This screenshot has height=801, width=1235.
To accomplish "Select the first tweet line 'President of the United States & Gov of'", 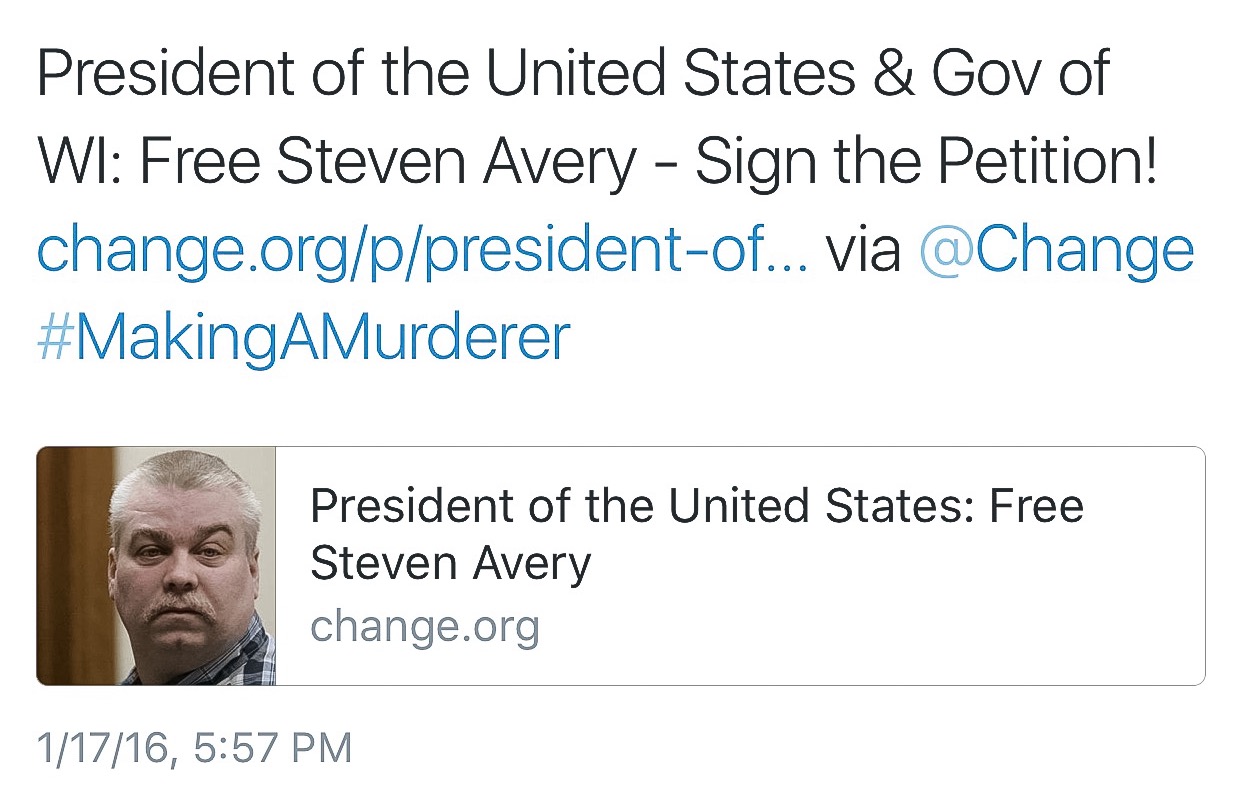I will click(572, 75).
